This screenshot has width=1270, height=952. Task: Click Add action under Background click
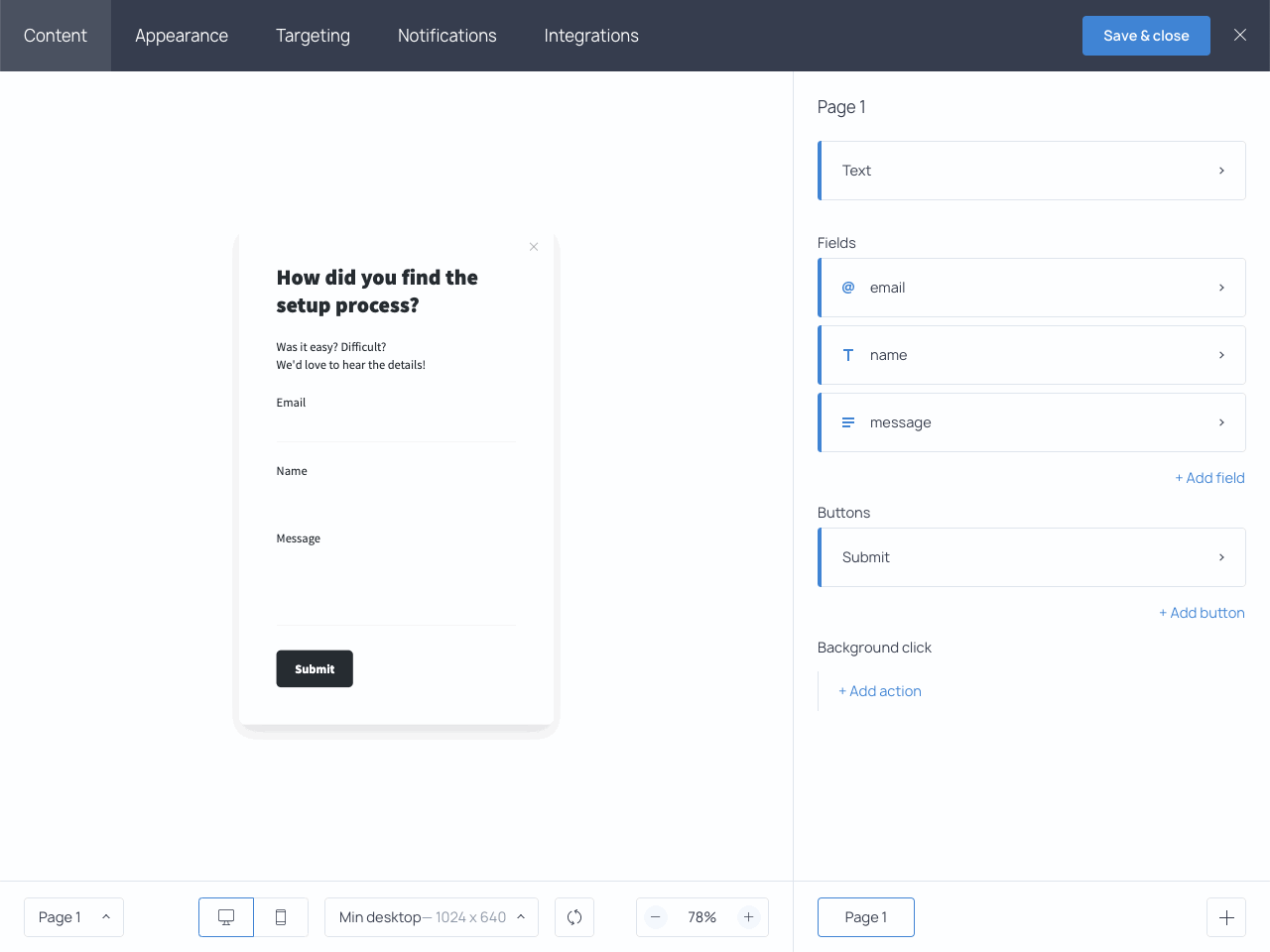pos(879,690)
